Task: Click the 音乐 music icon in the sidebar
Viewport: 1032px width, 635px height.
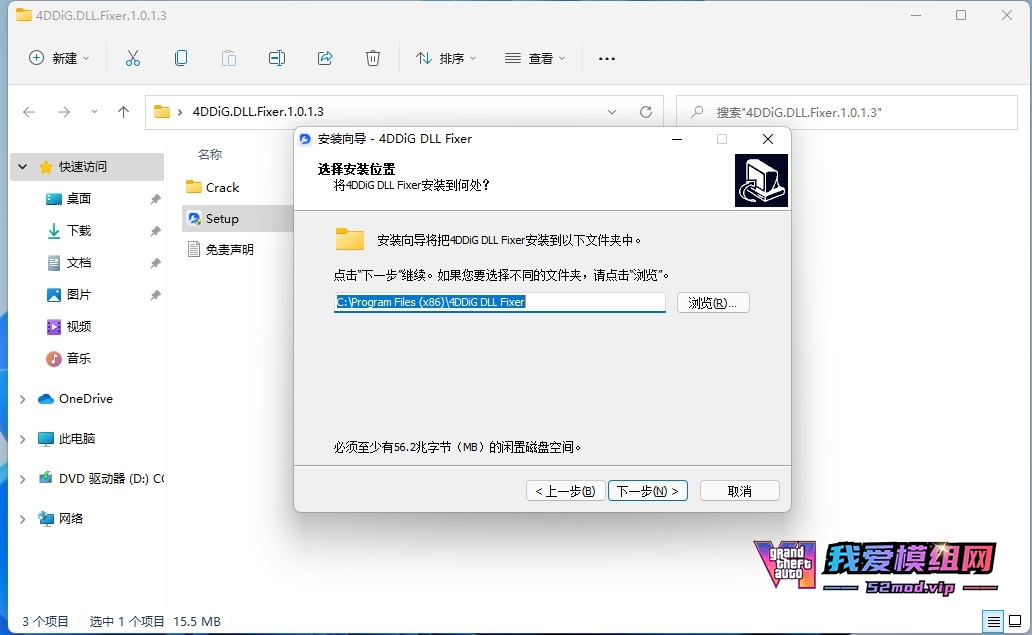Action: (53, 358)
